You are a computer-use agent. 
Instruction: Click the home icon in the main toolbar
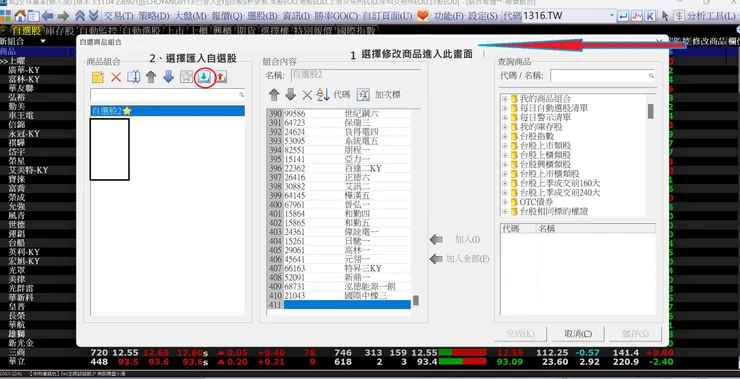(20, 16)
